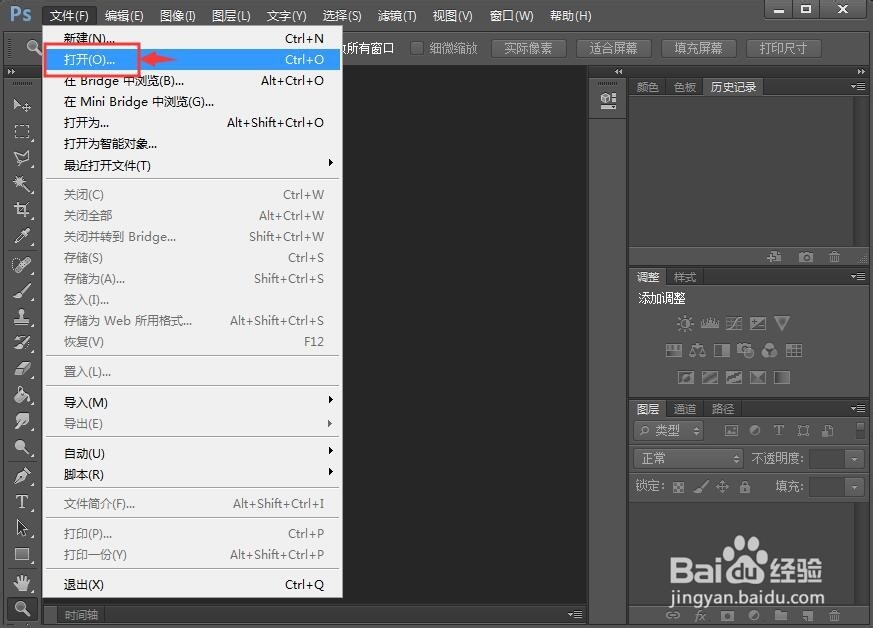
Task: Select the Move tool
Action: point(22,105)
